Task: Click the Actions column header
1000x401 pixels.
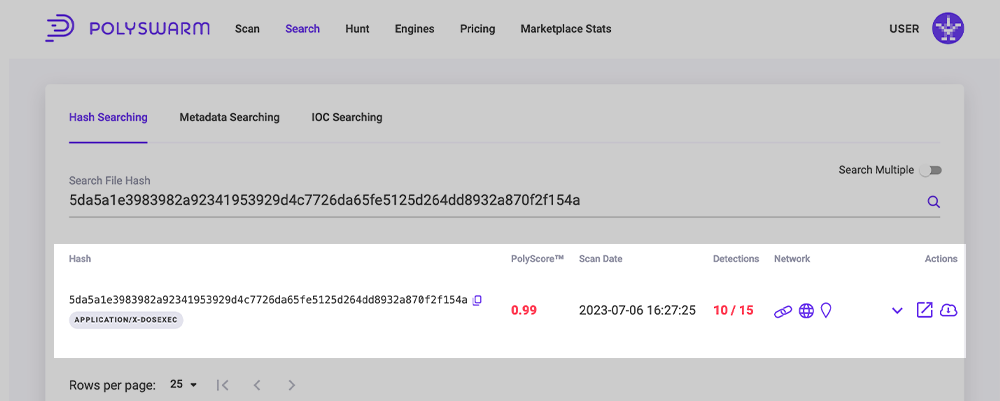Action: [941, 259]
